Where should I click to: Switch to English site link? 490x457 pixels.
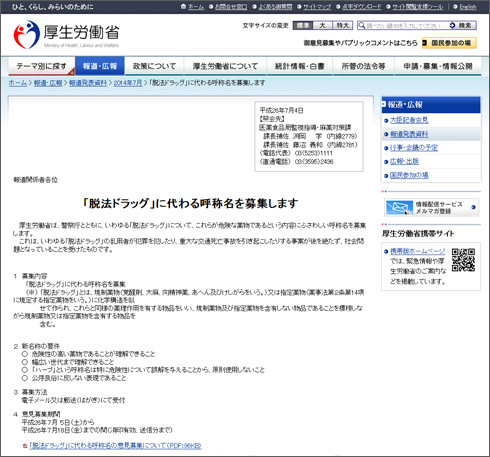click(x=468, y=7)
